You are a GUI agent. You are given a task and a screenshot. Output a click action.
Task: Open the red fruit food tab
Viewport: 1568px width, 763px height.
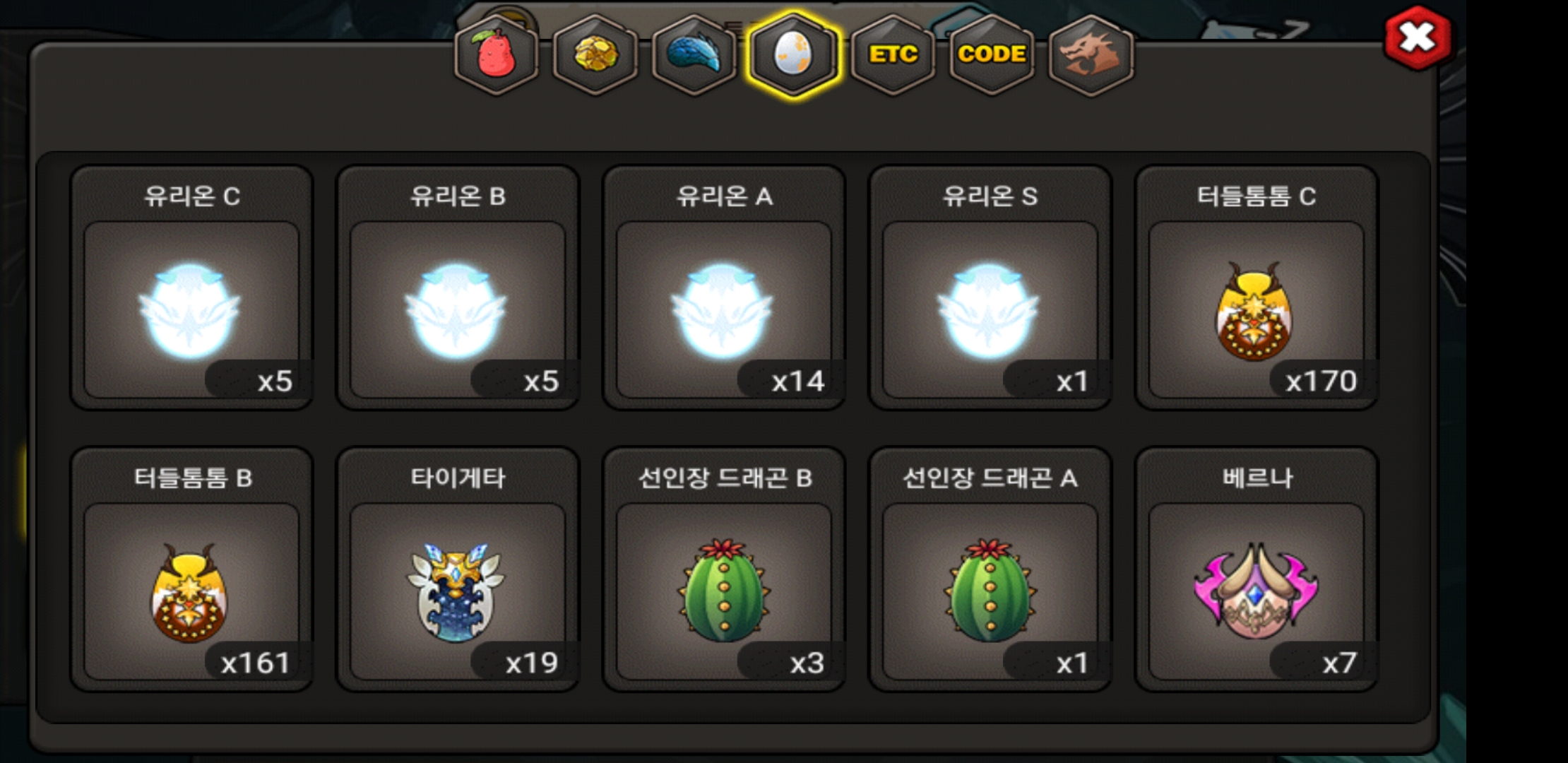point(497,54)
